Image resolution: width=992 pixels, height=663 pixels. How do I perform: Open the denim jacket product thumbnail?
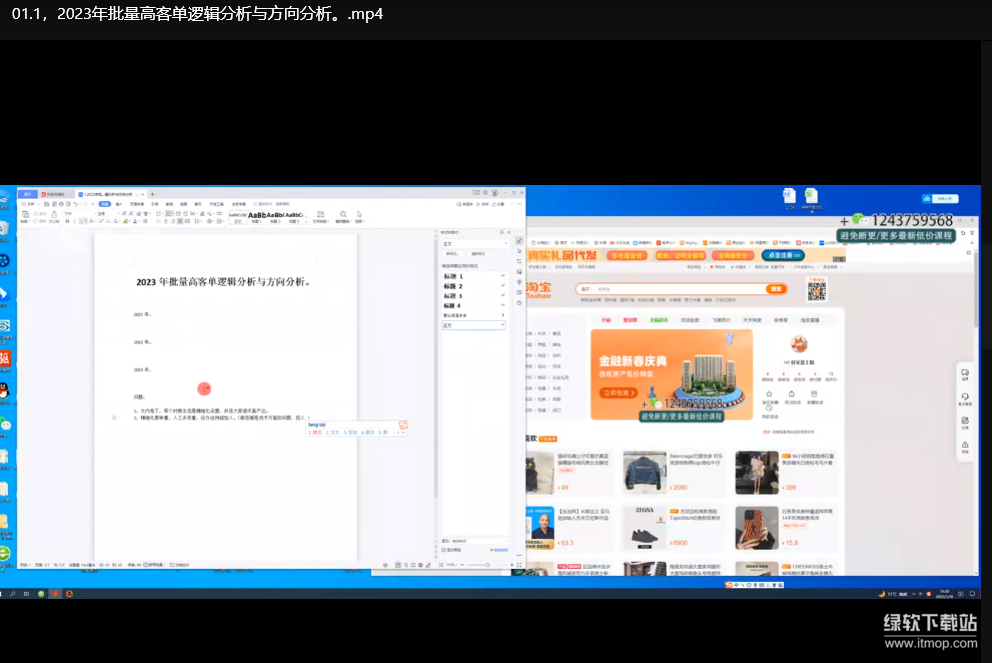click(x=644, y=472)
